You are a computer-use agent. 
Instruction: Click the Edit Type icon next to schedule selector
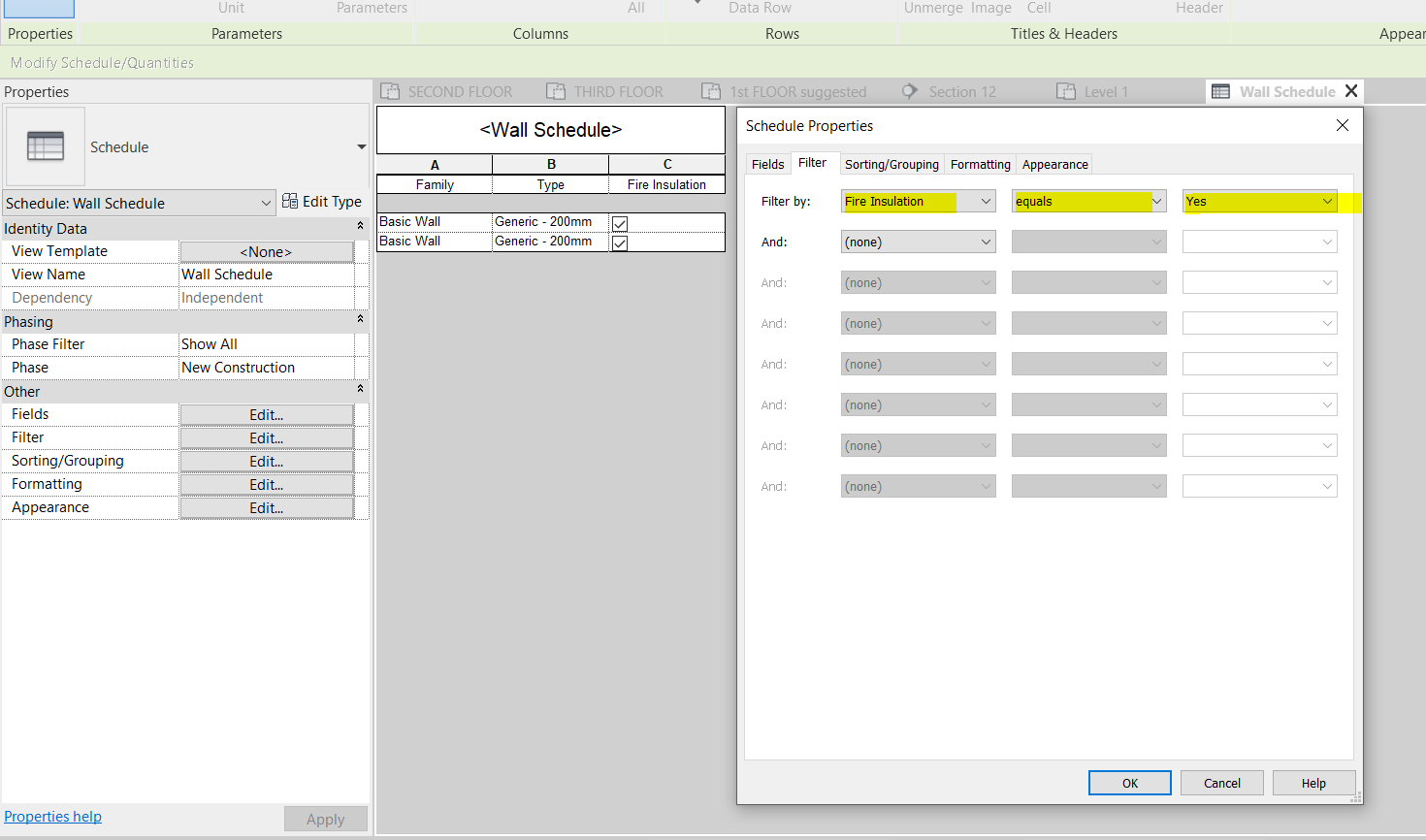pos(289,201)
